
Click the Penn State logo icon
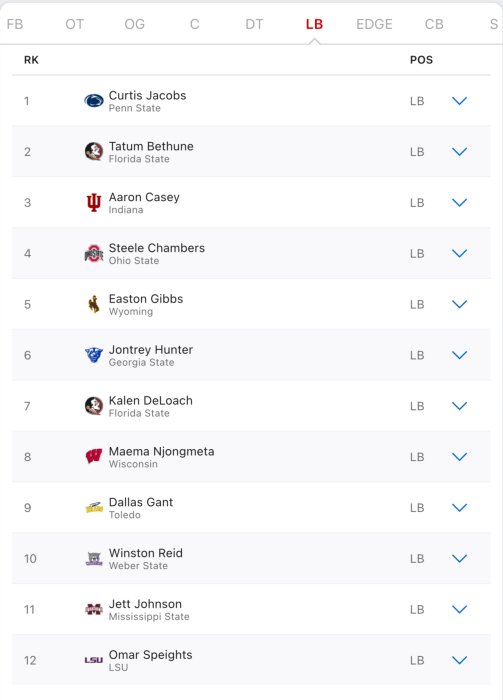click(x=94, y=101)
